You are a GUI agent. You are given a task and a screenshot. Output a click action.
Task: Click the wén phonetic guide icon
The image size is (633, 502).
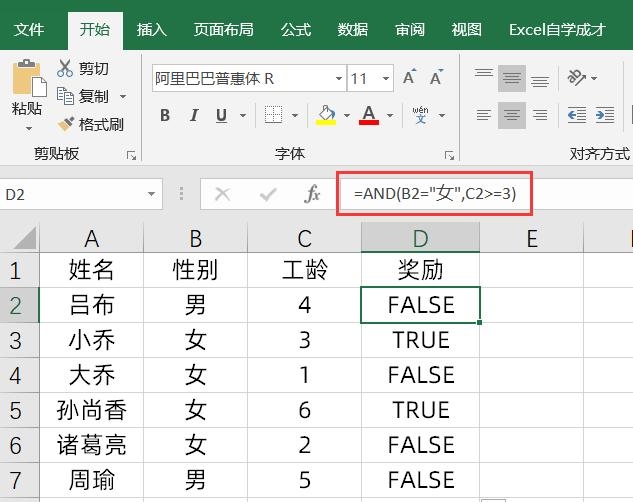tap(421, 115)
